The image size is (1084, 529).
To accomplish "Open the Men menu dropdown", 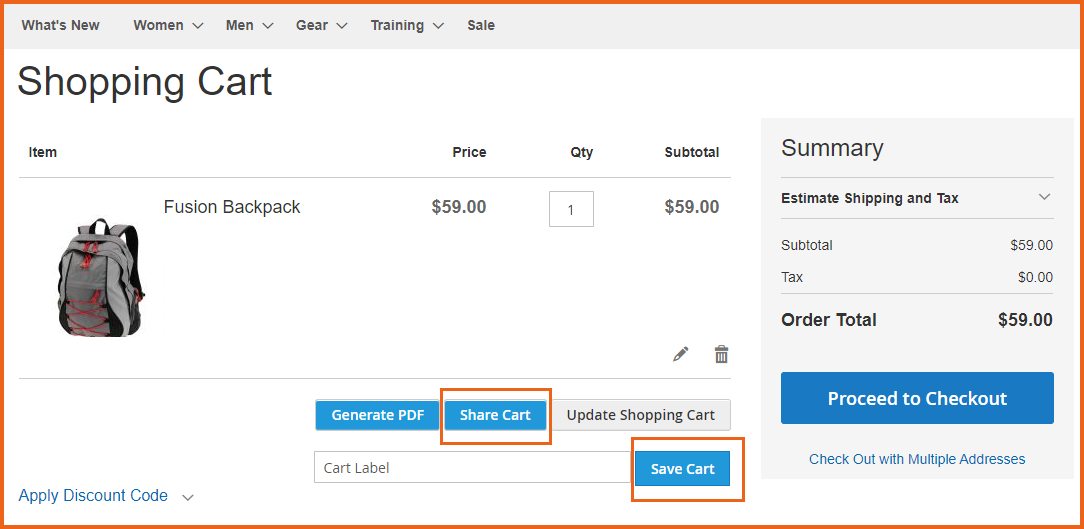I will [x=249, y=25].
